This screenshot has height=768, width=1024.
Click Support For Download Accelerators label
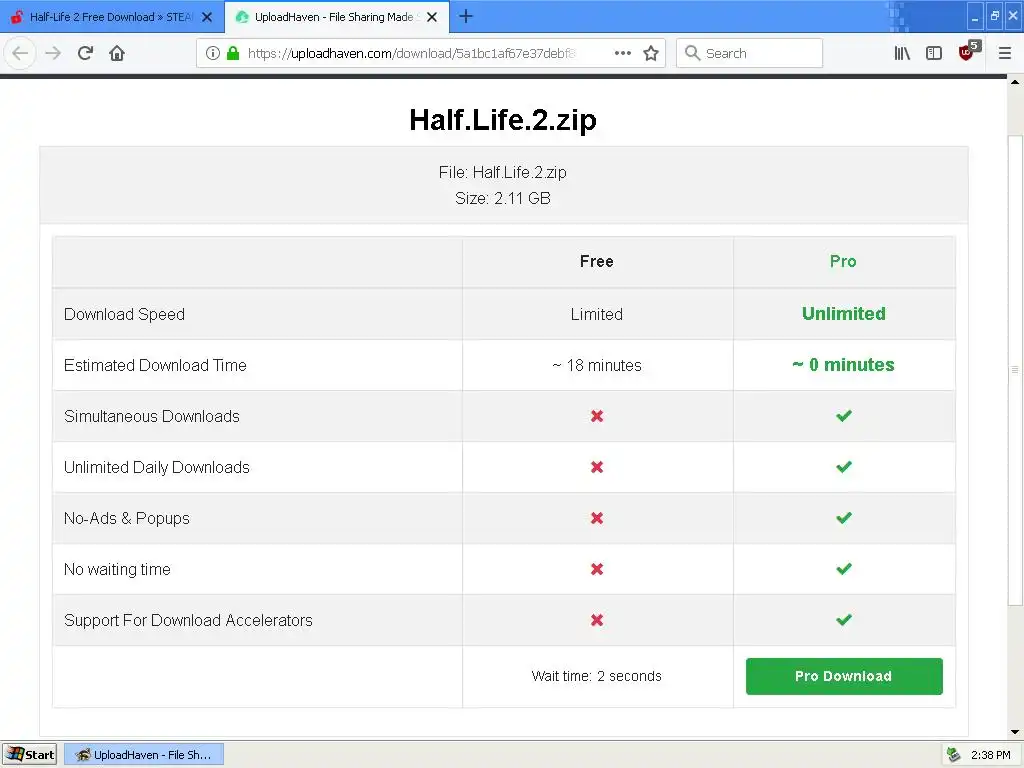tap(188, 620)
